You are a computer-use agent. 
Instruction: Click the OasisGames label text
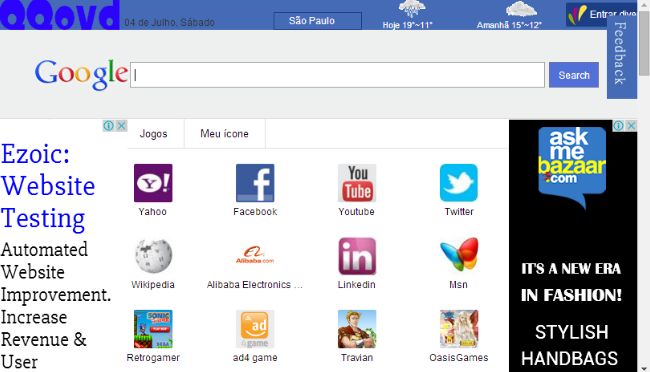coord(459,357)
